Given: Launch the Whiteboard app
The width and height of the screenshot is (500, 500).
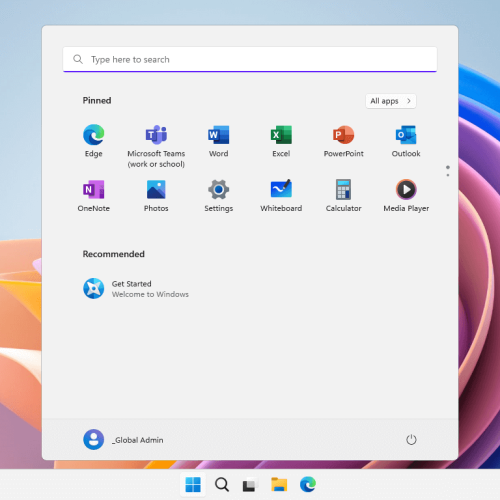Looking at the screenshot, I should click(x=281, y=196).
